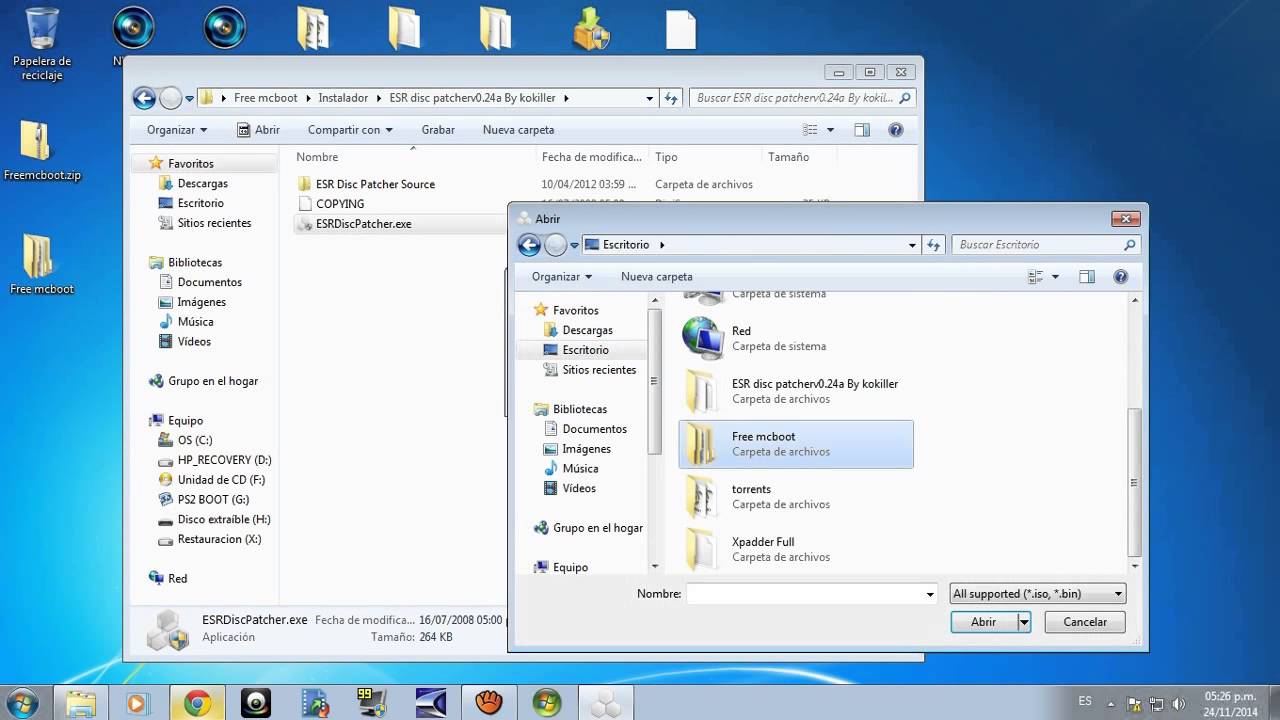1280x720 pixels.
Task: Sort by Nombre column header
Action: [x=414, y=157]
